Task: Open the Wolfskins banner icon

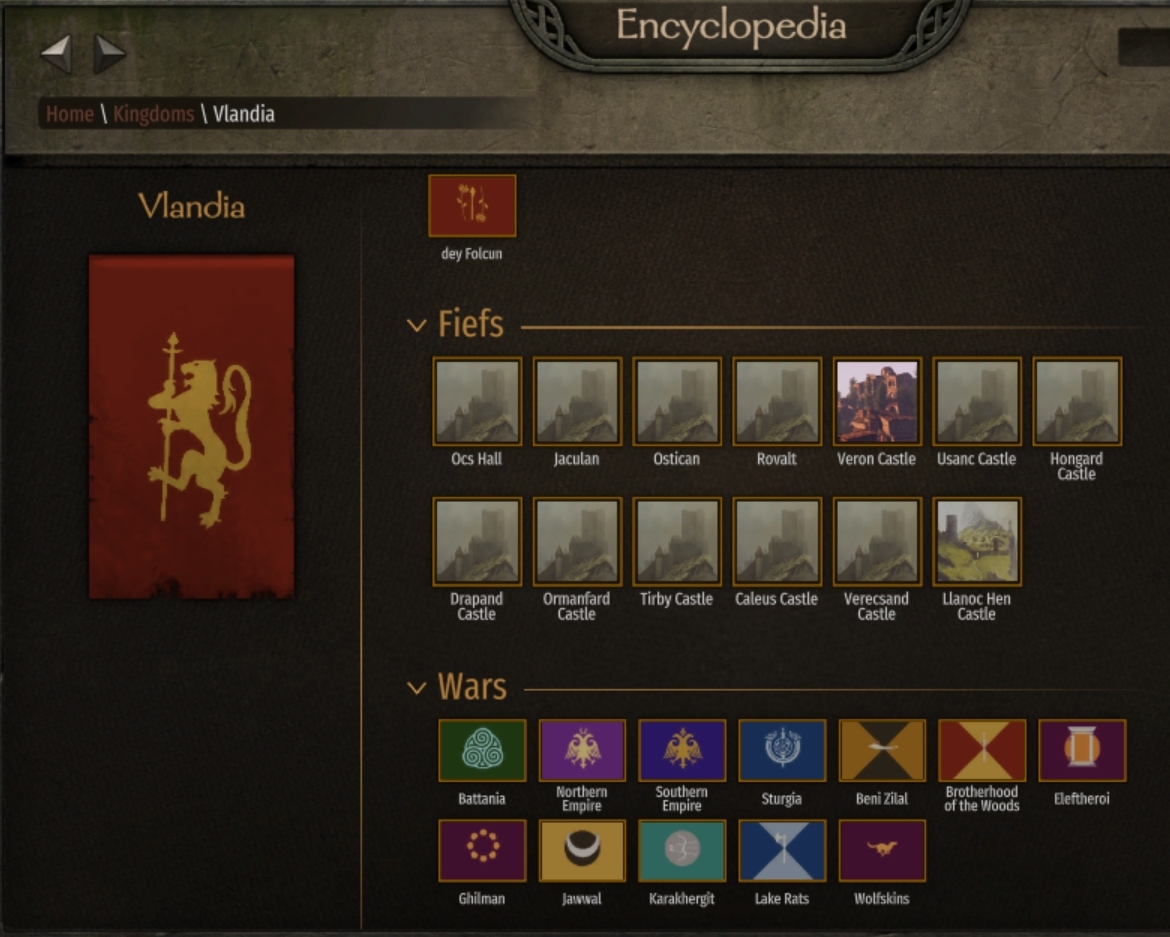Action: [x=882, y=850]
